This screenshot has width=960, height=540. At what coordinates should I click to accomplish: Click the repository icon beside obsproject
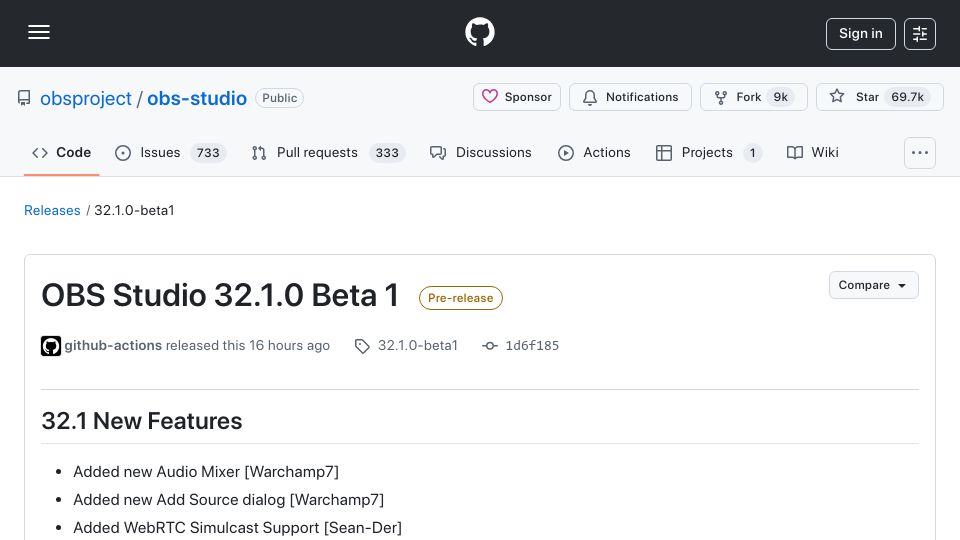point(24,98)
